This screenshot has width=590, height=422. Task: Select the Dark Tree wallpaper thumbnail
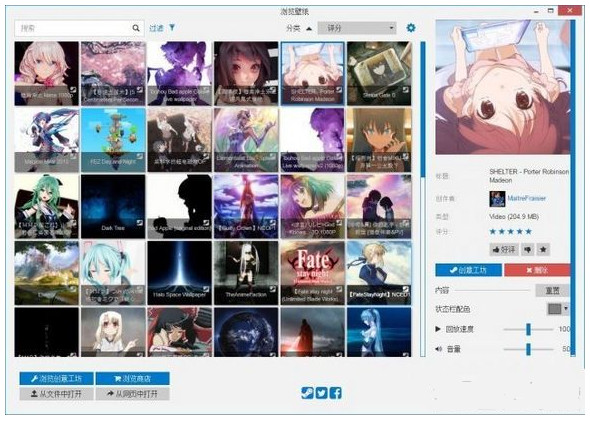tap(113, 206)
